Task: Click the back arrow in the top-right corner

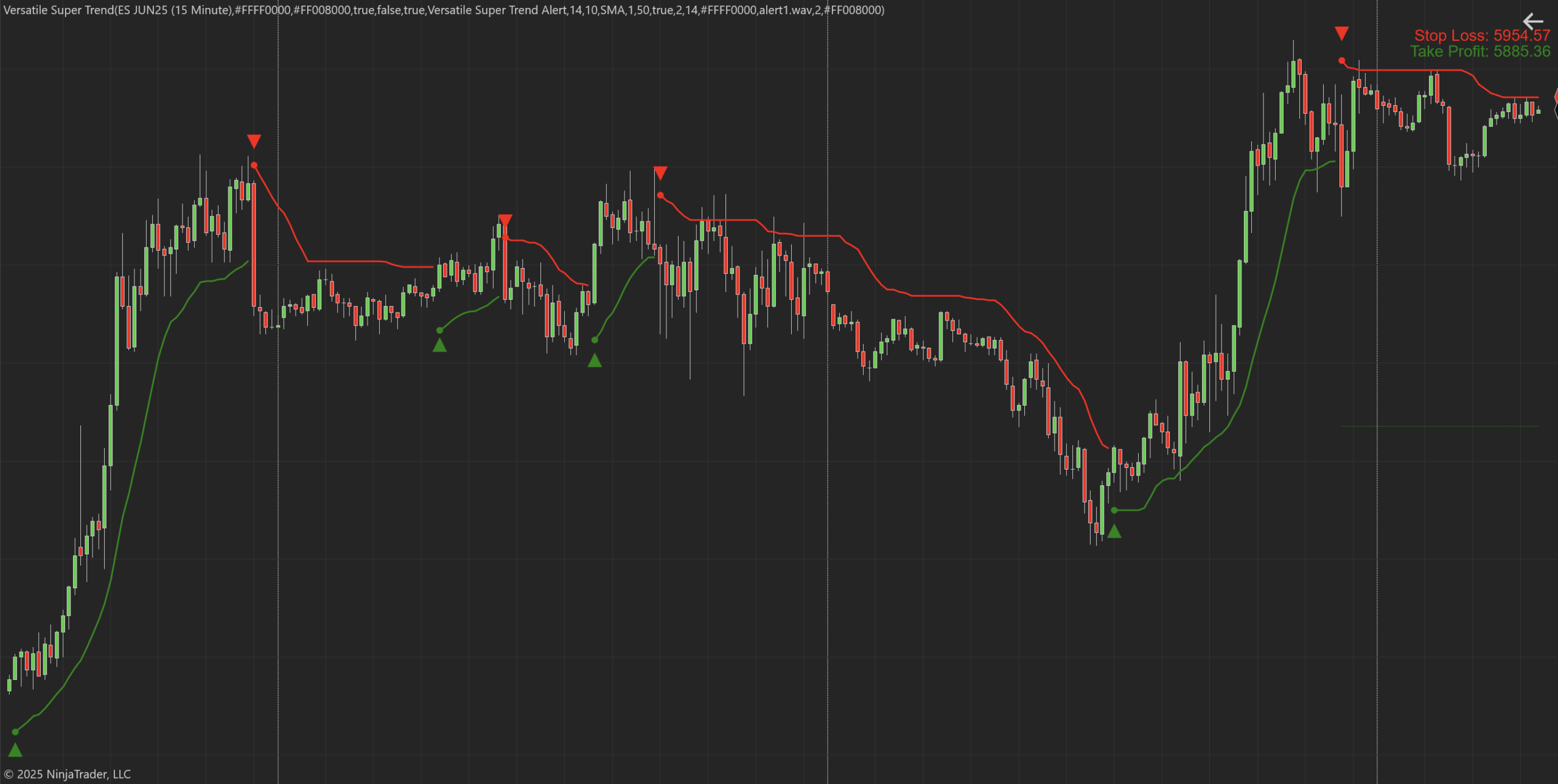Action: tap(1532, 21)
